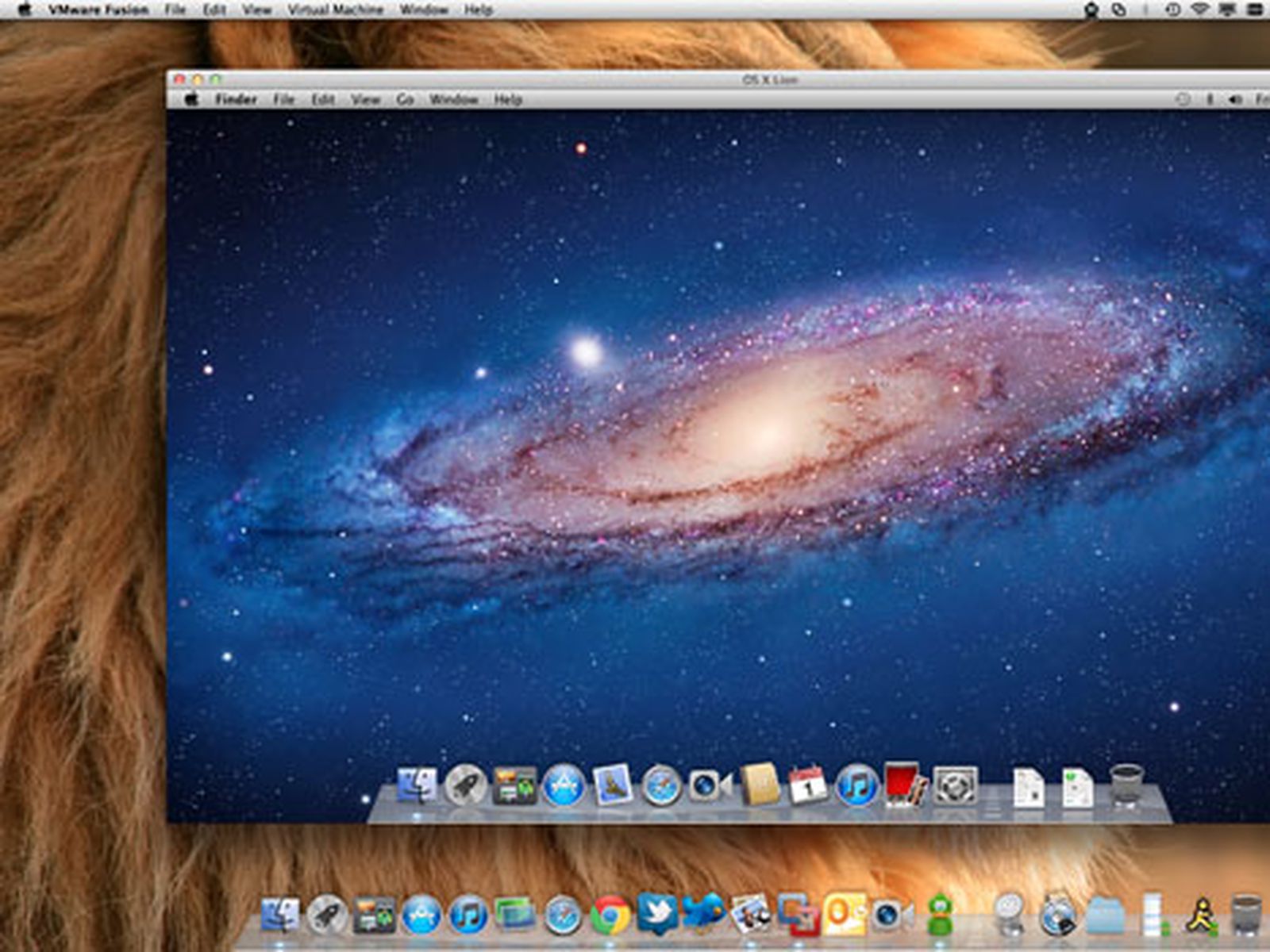Click the Wi-Fi status icon in the top menu bar

[x=1199, y=10]
